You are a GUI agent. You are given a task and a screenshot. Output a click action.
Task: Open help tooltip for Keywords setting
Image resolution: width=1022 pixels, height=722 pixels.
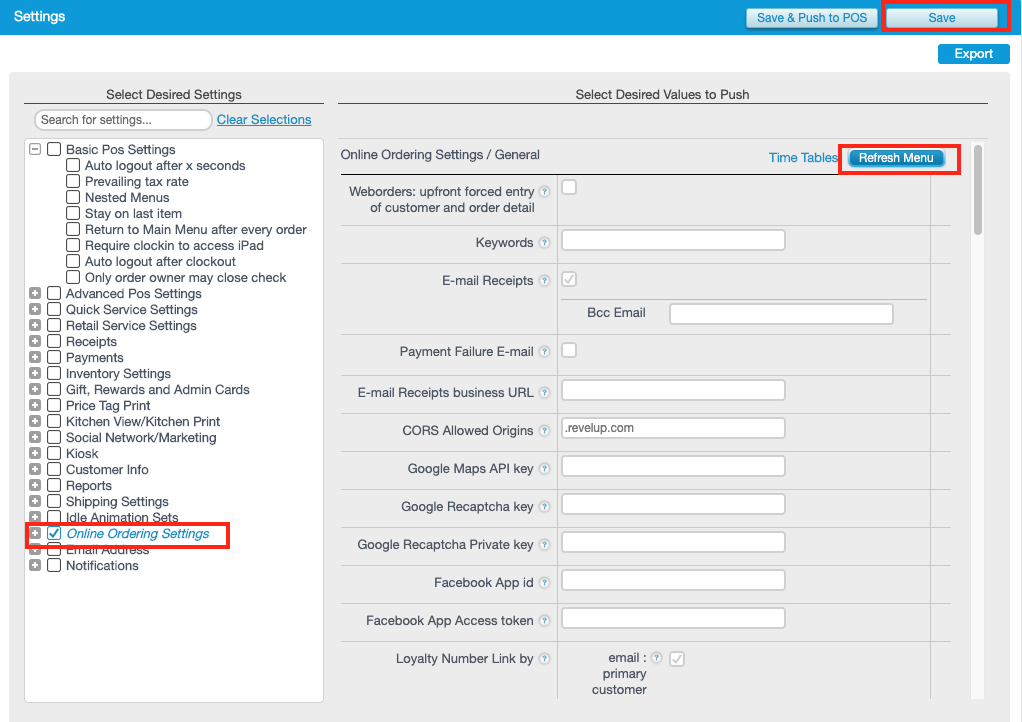coord(544,242)
